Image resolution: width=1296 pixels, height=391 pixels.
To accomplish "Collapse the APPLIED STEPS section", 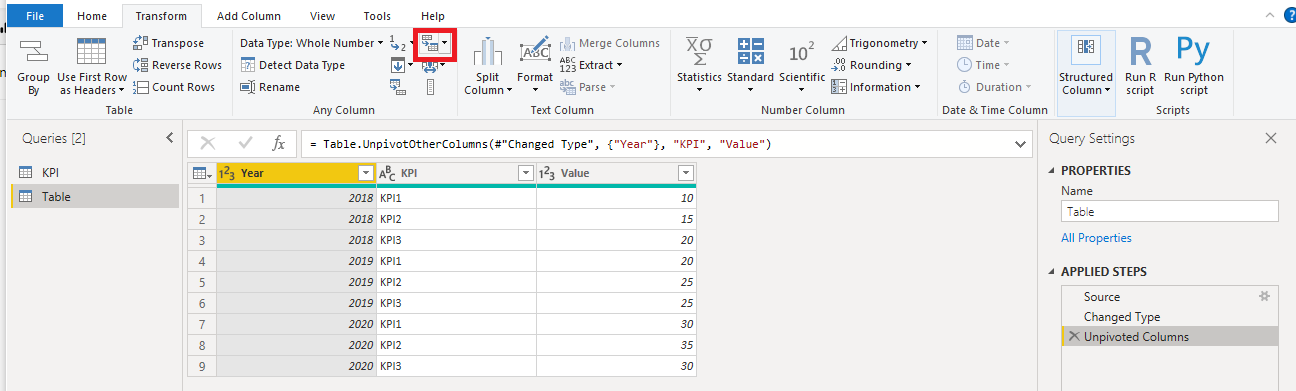I will (x=1052, y=272).
